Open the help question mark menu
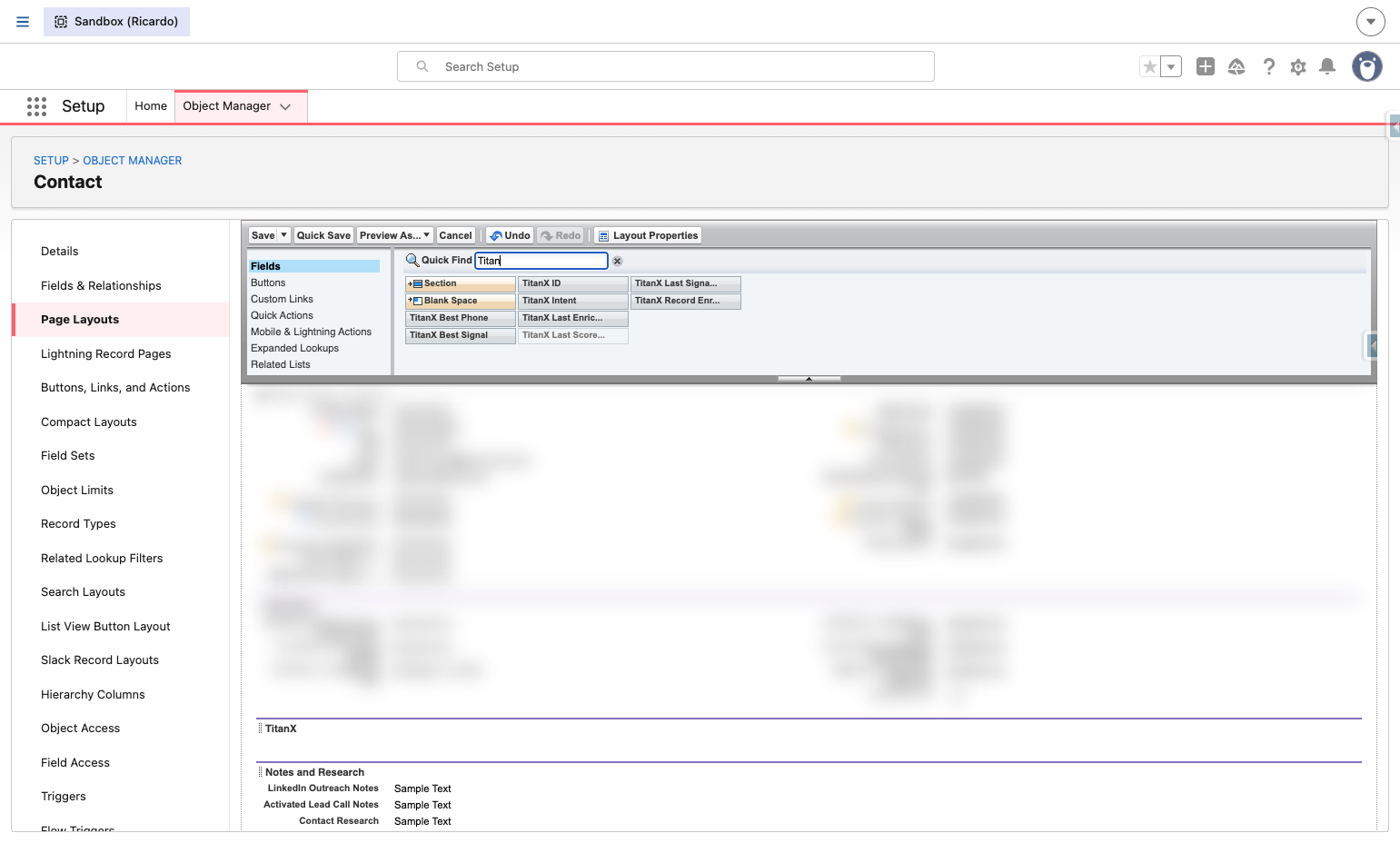1400x843 pixels. coord(1269,66)
